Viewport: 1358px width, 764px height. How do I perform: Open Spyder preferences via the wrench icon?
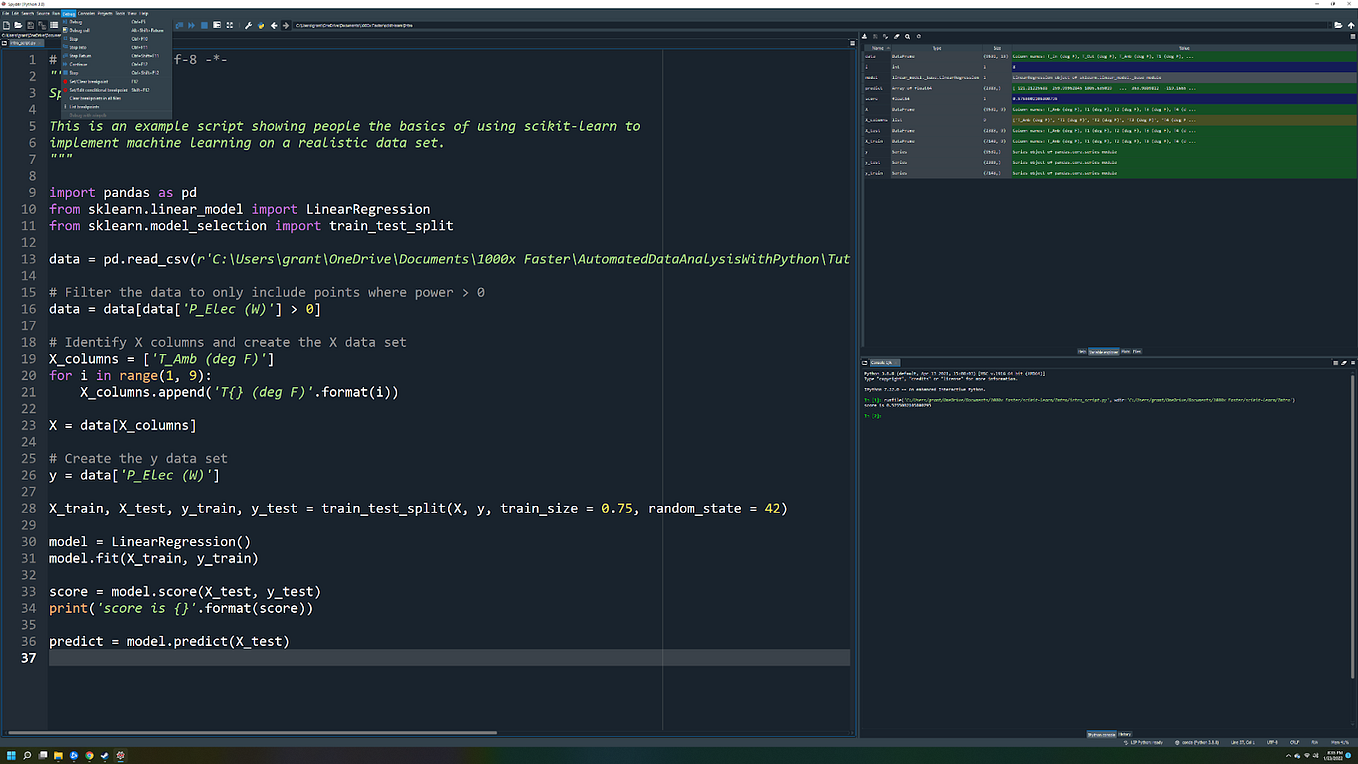click(249, 25)
